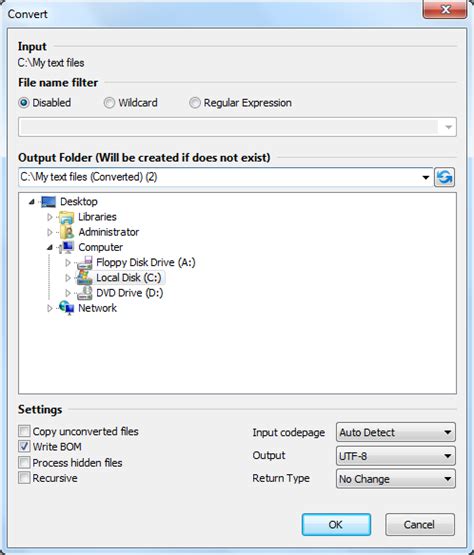Viewport: 474px width, 555px height.
Task: Expand the Local Disk (C:) tree node
Action: click(68, 278)
